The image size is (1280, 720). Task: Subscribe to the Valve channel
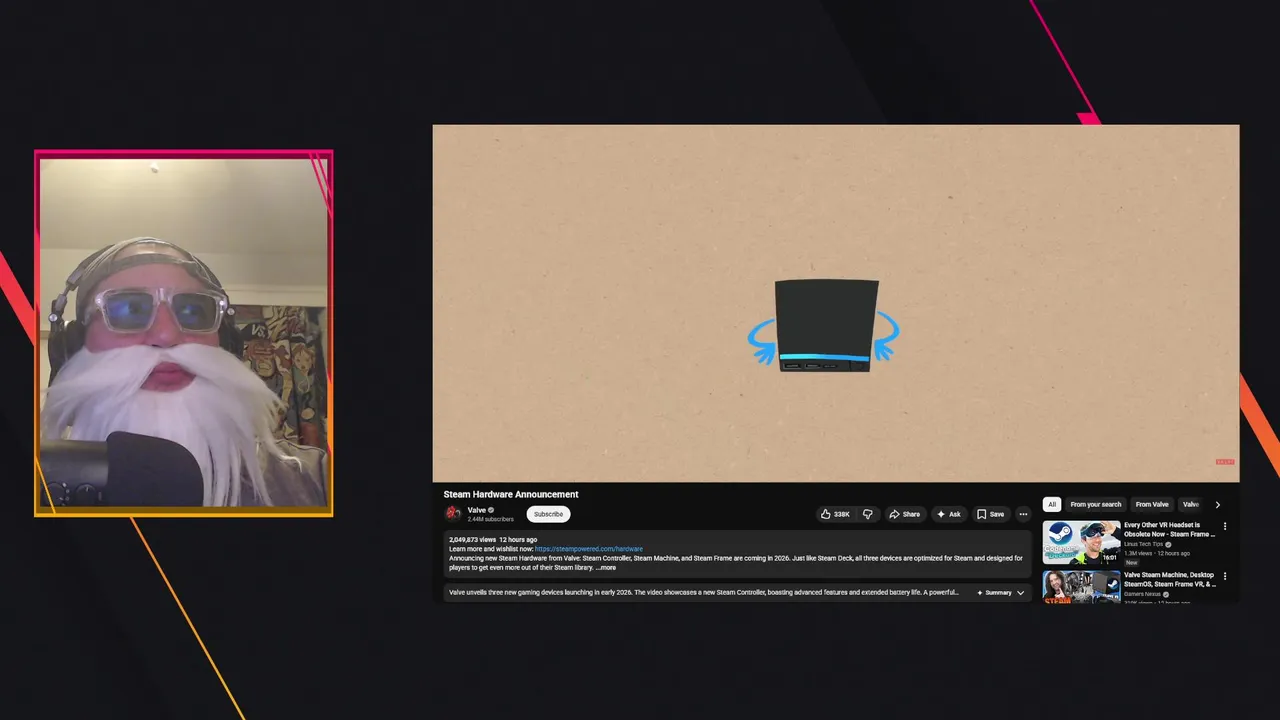point(548,514)
